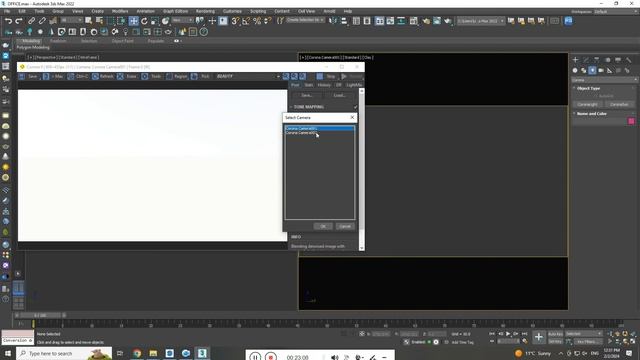640x360 pixels.
Task: Open Render Setup teapot icon
Action: pos(426,21)
